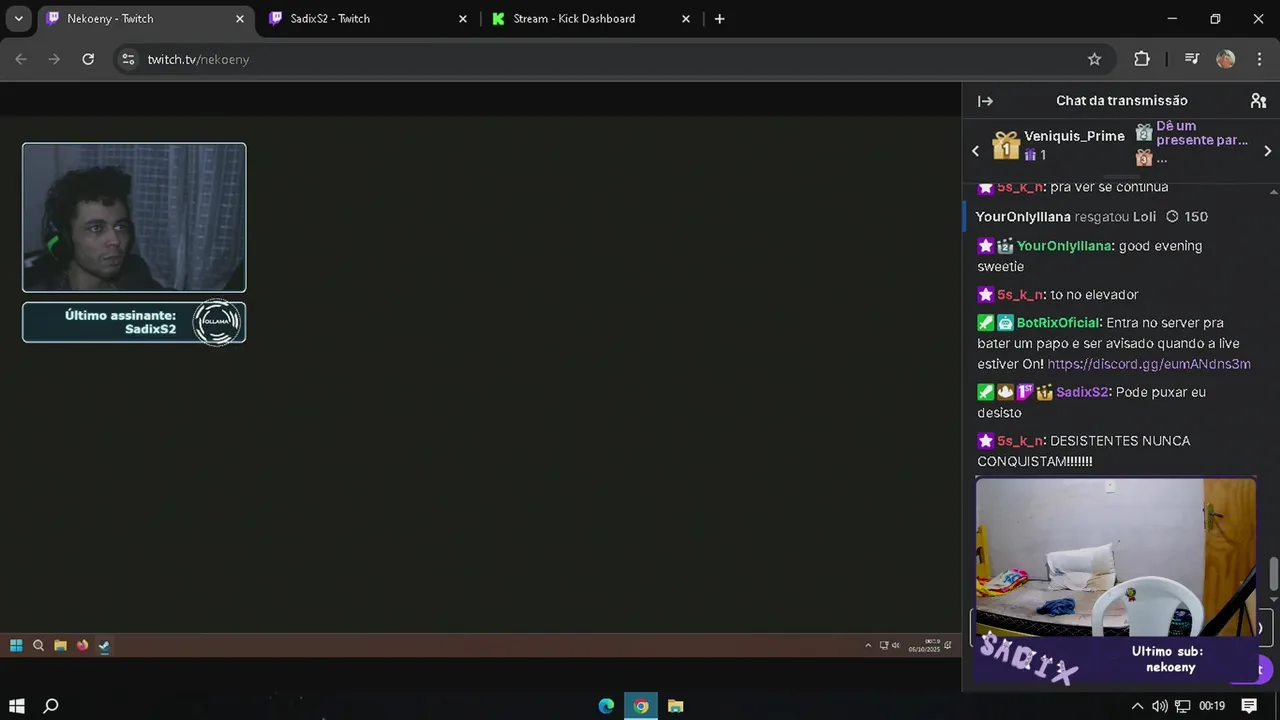This screenshot has height=720, width=1280.
Task: Open the discord.gg invite link
Action: click(1149, 364)
